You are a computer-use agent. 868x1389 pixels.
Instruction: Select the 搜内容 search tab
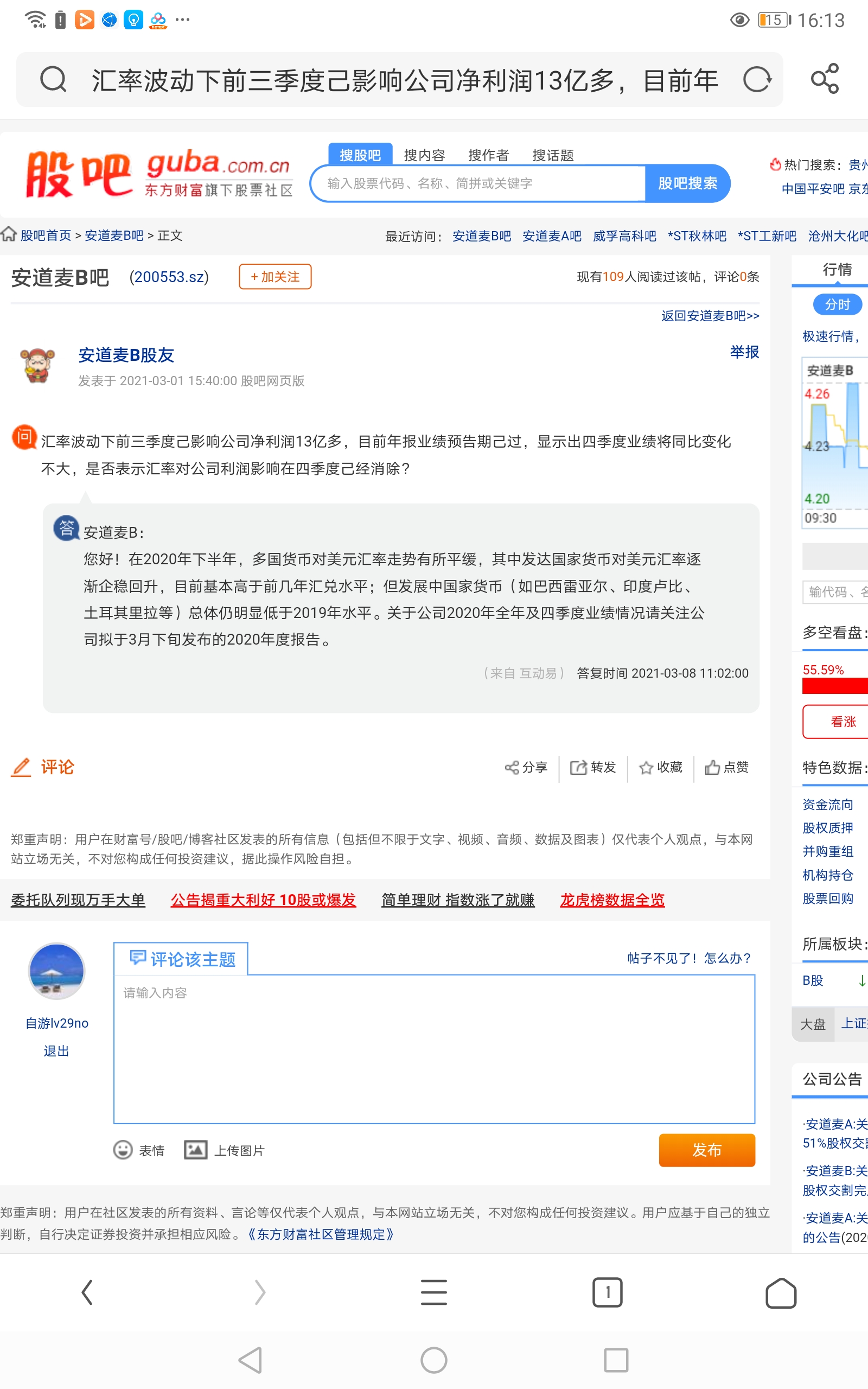point(424,155)
